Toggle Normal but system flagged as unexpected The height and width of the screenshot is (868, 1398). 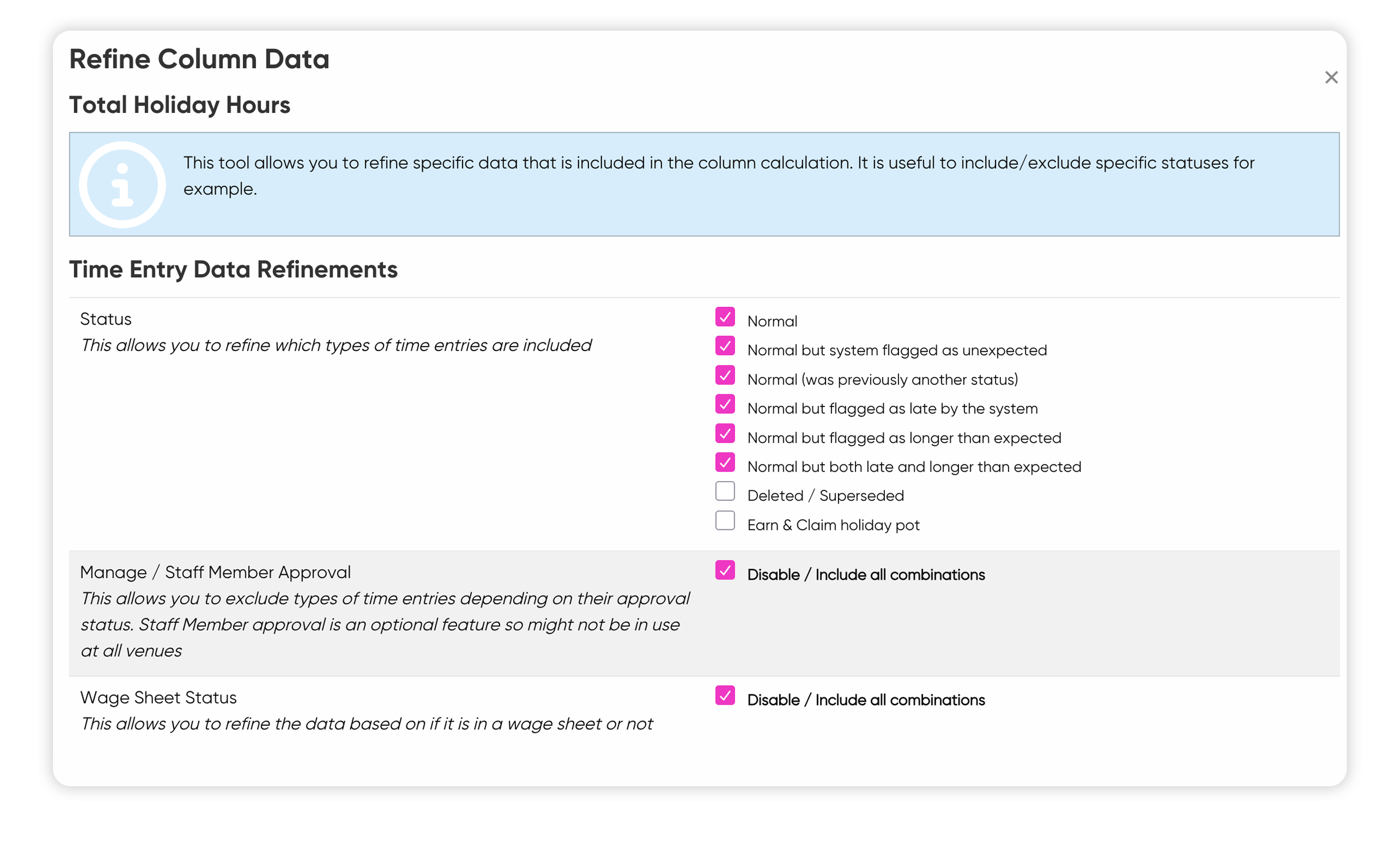(725, 346)
